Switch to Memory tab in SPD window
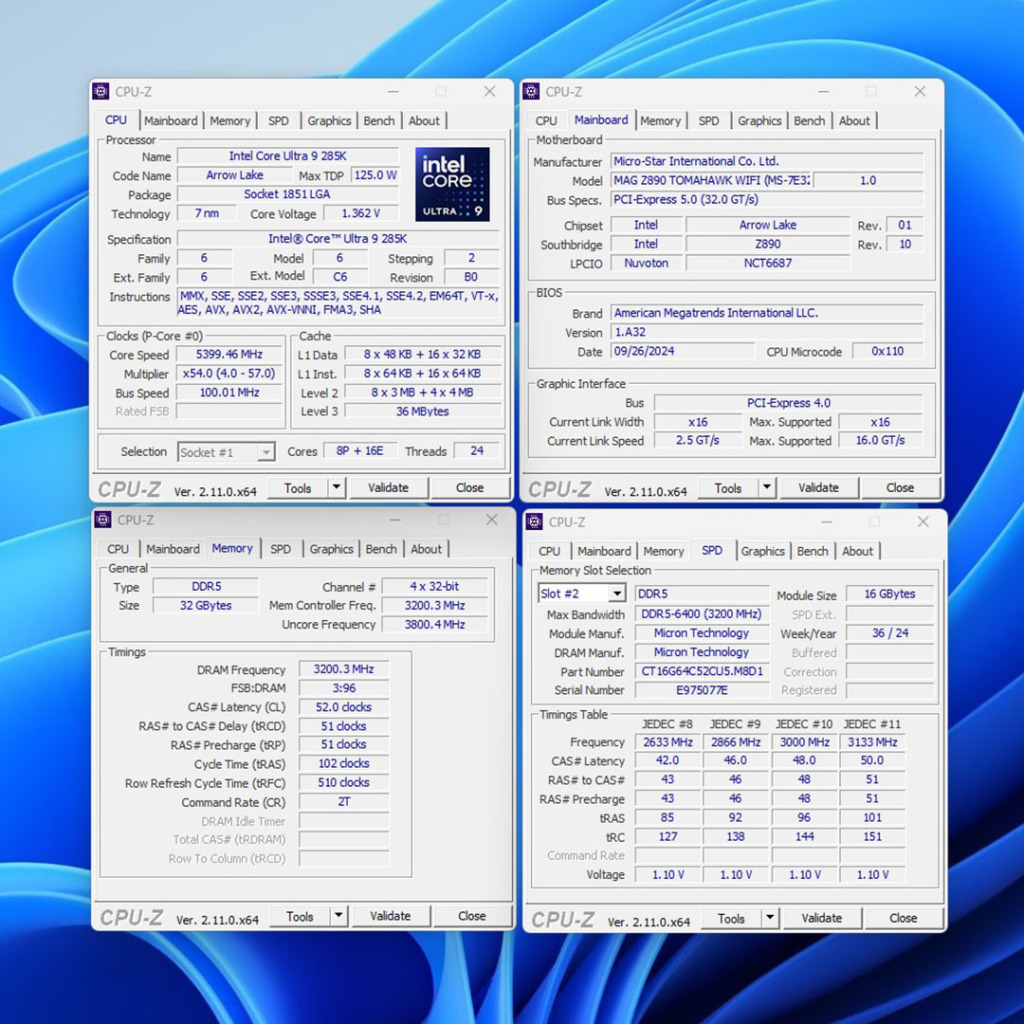The image size is (1024, 1024). tap(664, 551)
